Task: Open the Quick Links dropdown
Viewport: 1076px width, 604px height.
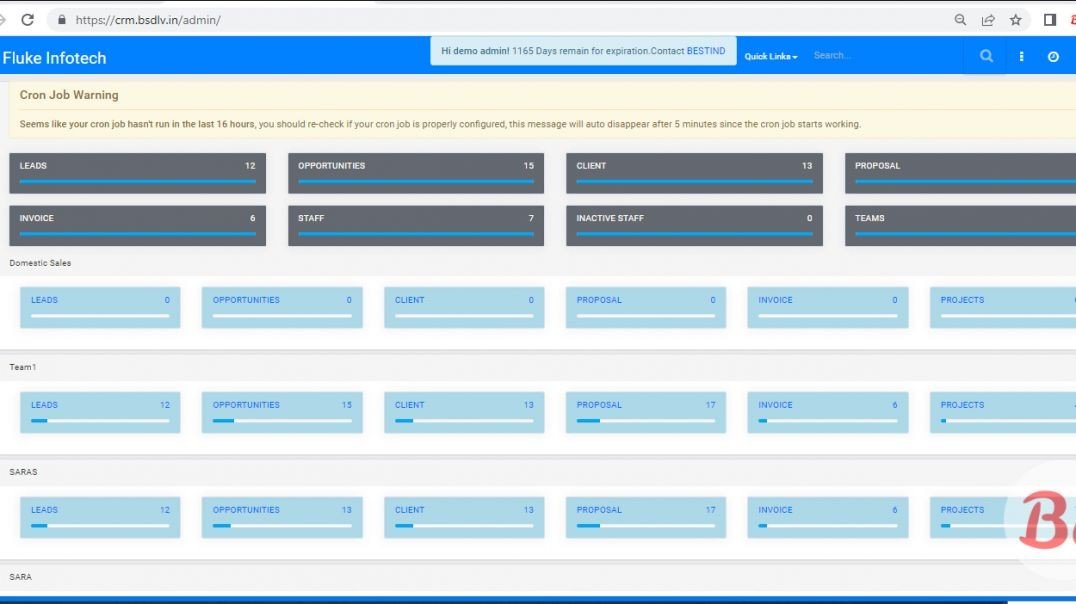Action: (770, 57)
